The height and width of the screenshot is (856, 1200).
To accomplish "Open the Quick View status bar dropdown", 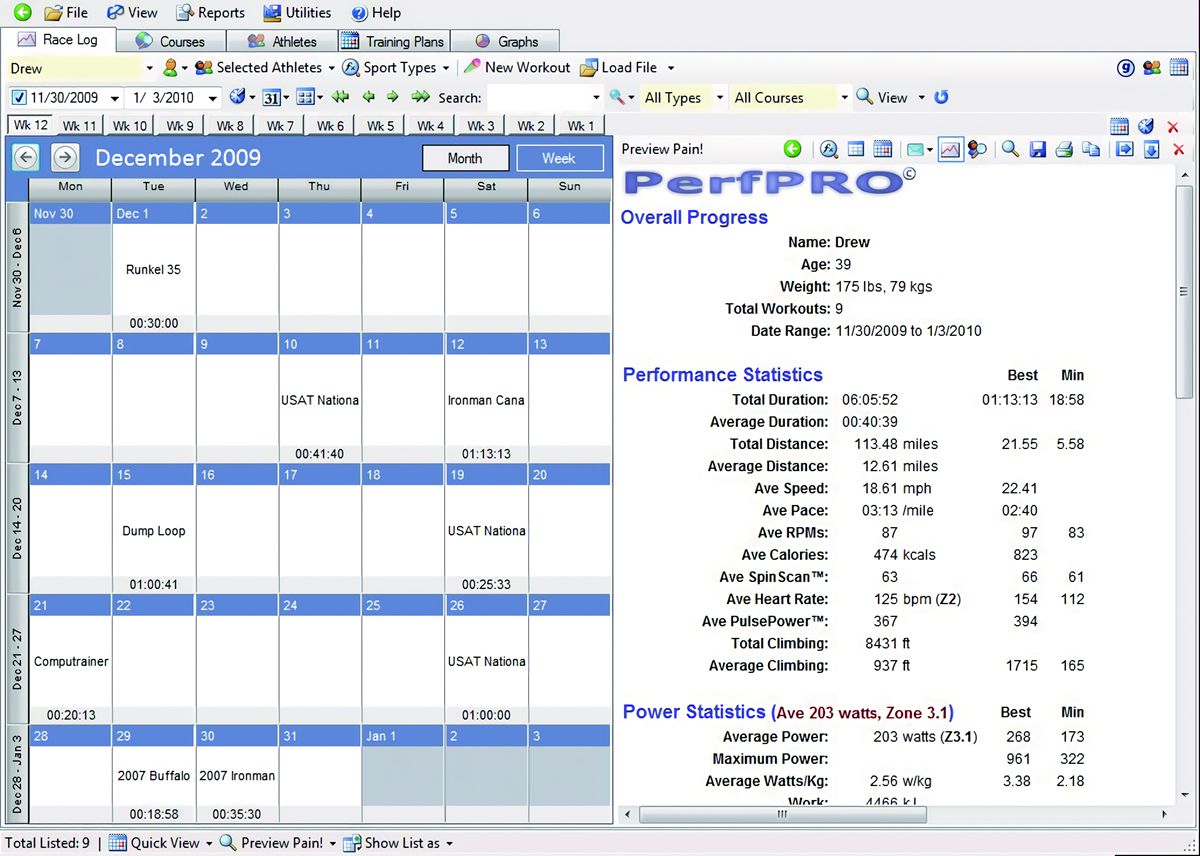I will click(x=160, y=843).
